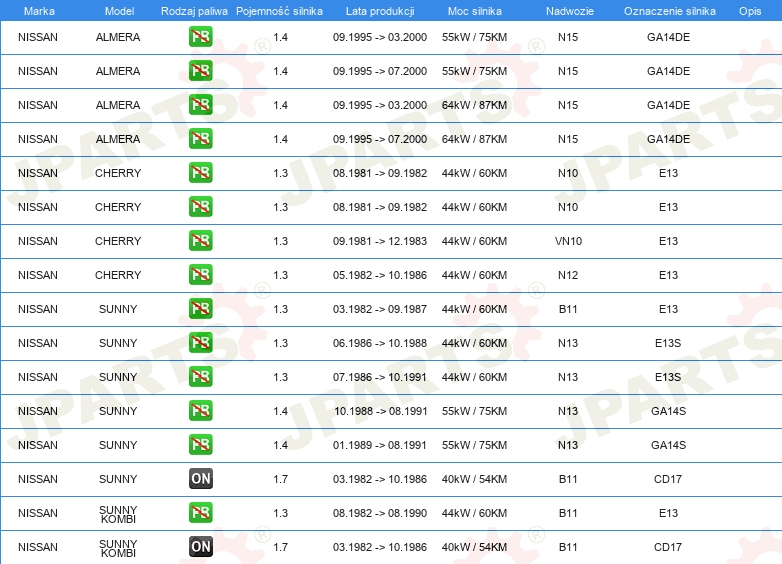The width and height of the screenshot is (782, 564).
Task: Select the date range 08.1982 -> 08.1990
Action: (x=380, y=513)
